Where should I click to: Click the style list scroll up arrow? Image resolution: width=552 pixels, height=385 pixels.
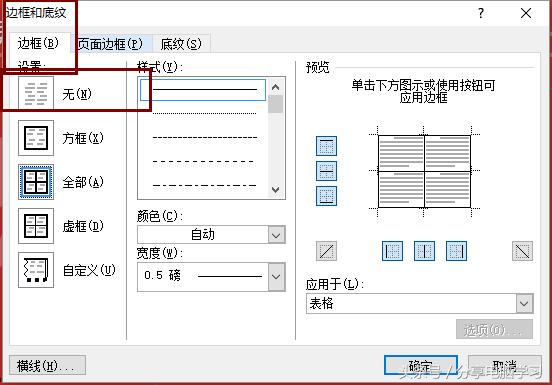[276, 87]
